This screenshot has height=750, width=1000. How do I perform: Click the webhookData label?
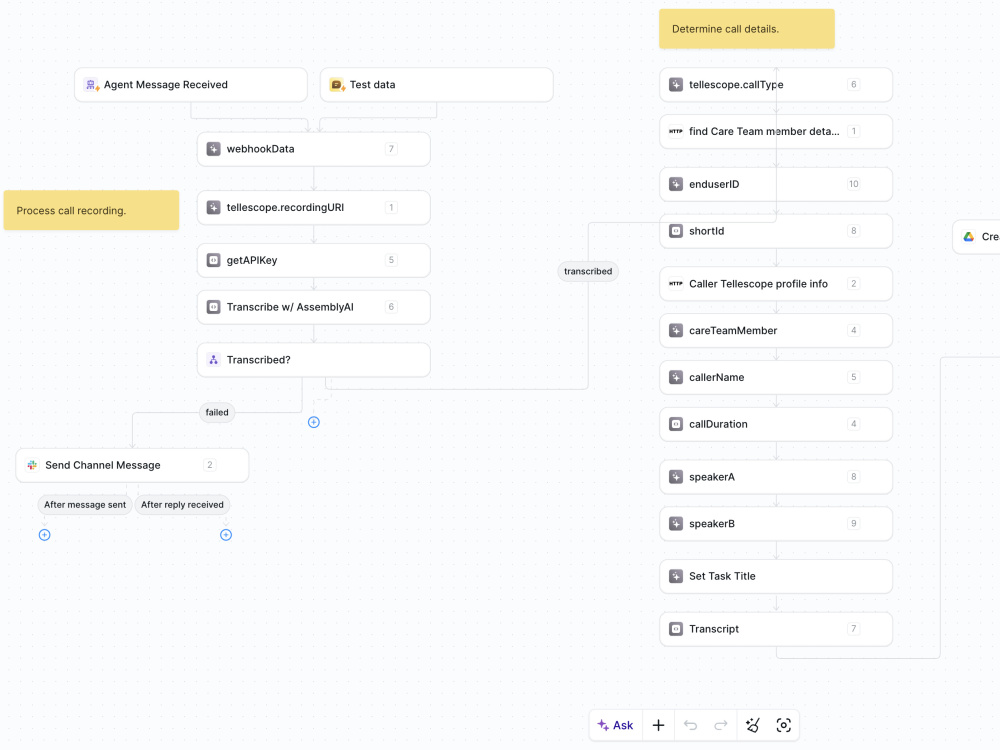[260, 149]
